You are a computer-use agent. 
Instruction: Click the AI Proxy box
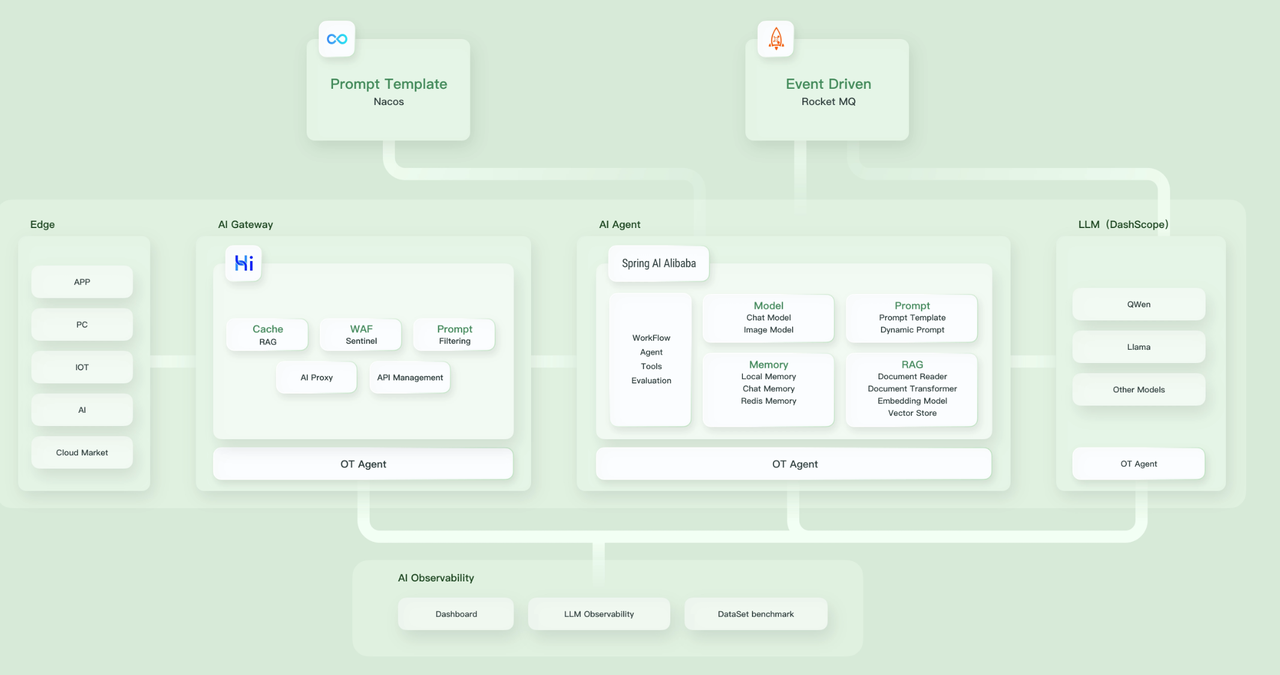(x=316, y=378)
